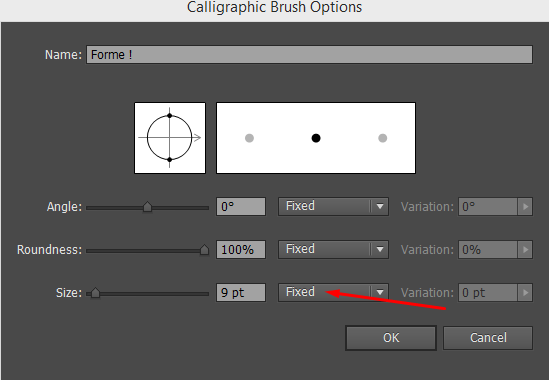The image size is (549, 380).
Task: Confirm with the OK button
Action: [x=391, y=338]
